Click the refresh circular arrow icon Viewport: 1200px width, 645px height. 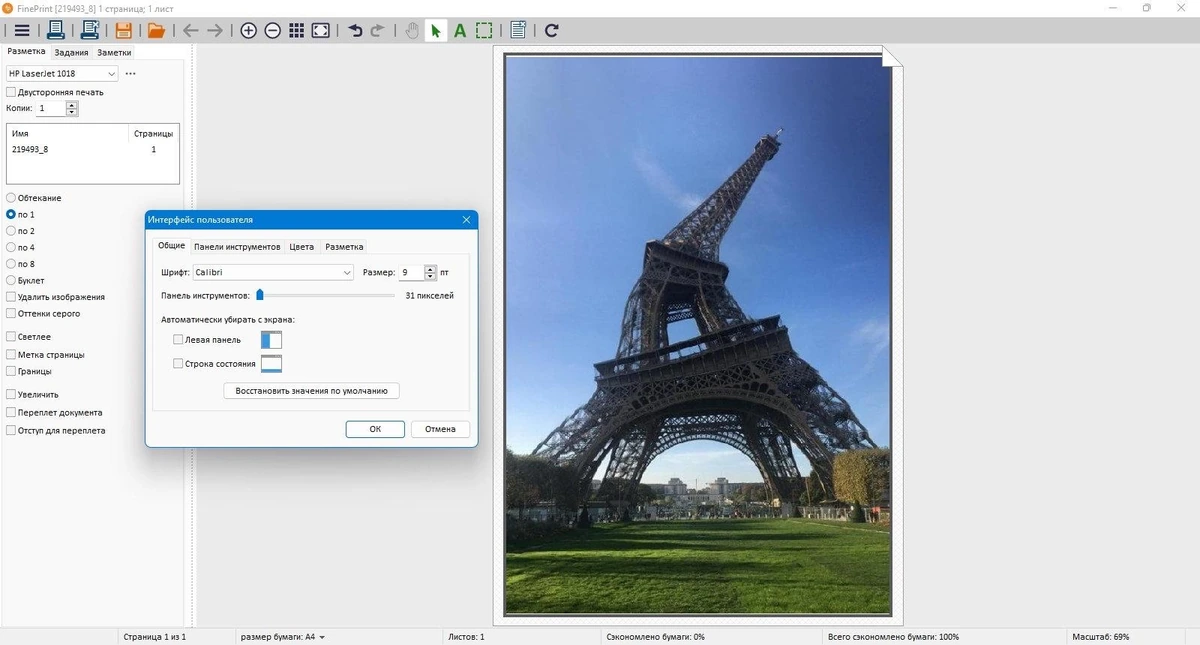pos(551,30)
